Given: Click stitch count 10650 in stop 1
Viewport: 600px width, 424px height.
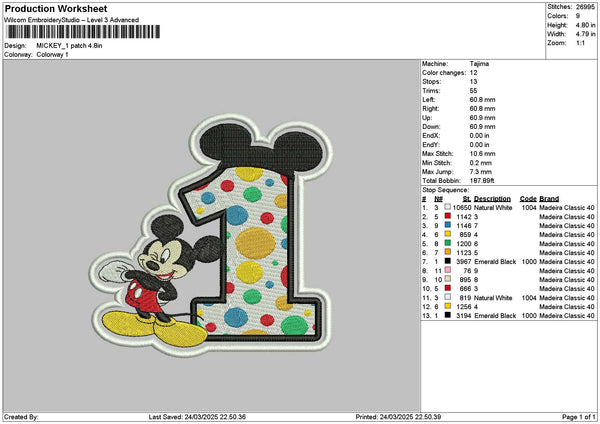Looking at the screenshot, I should (462, 207).
